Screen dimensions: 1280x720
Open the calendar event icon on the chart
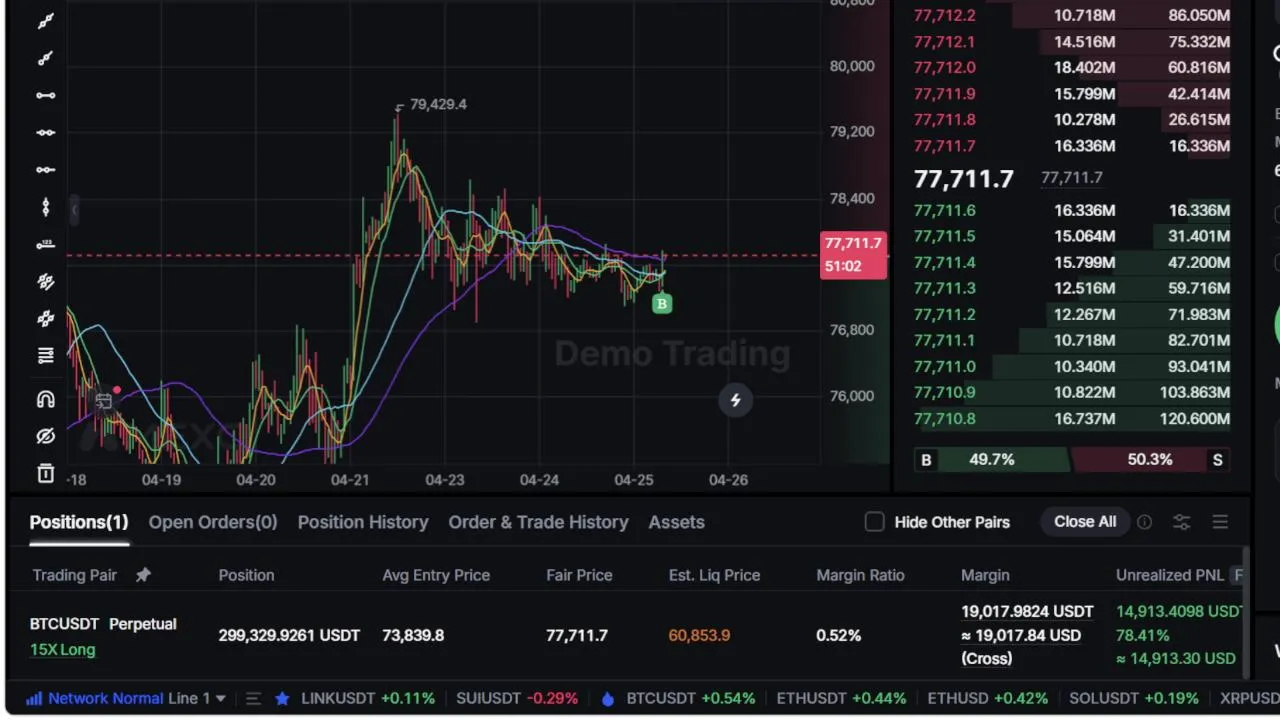click(x=104, y=401)
